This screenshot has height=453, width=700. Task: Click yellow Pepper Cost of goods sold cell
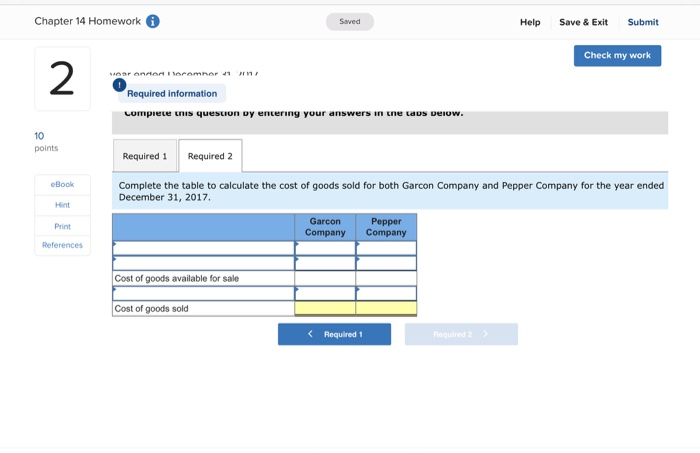pos(386,308)
